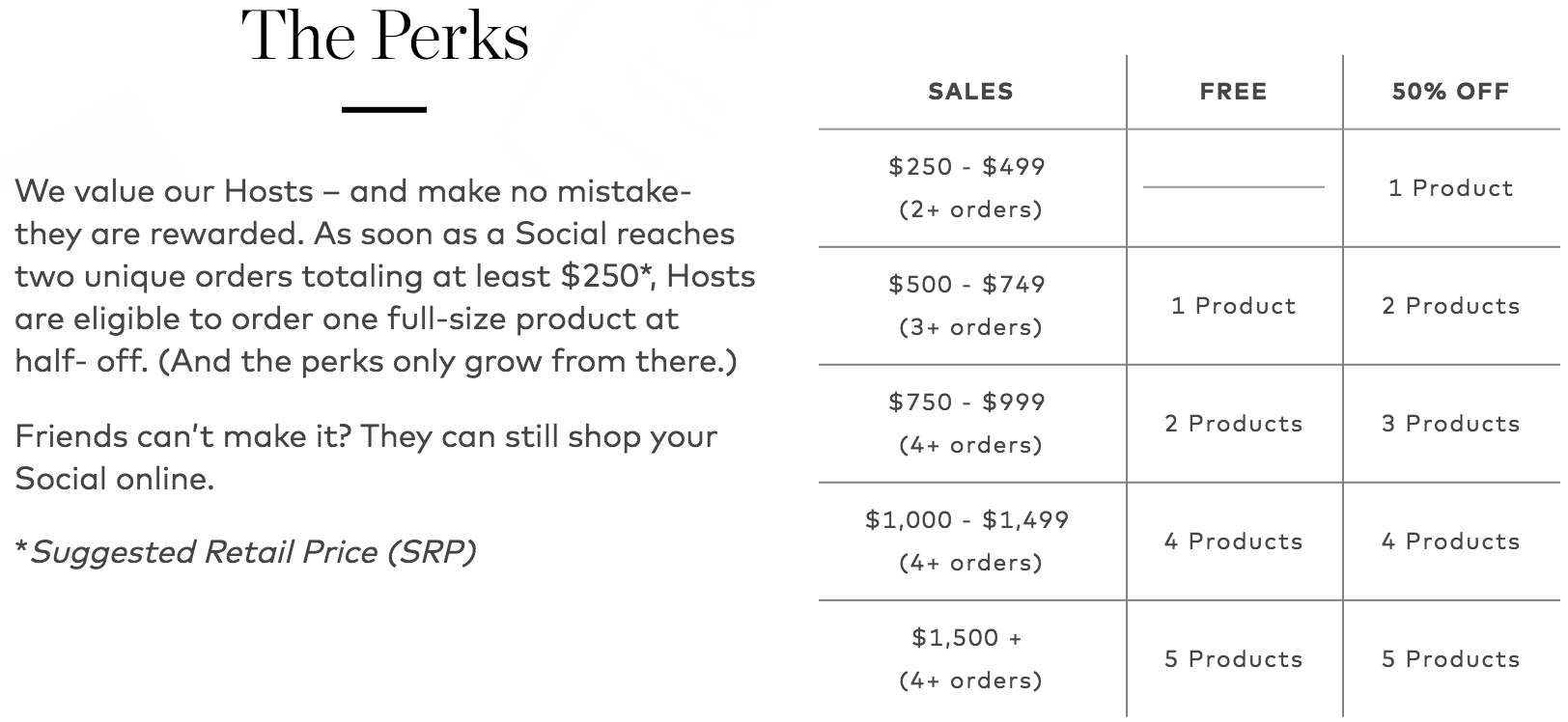The height and width of the screenshot is (722, 1568).
Task: Click "3 Products" in the 50% OFF column
Action: (1450, 424)
